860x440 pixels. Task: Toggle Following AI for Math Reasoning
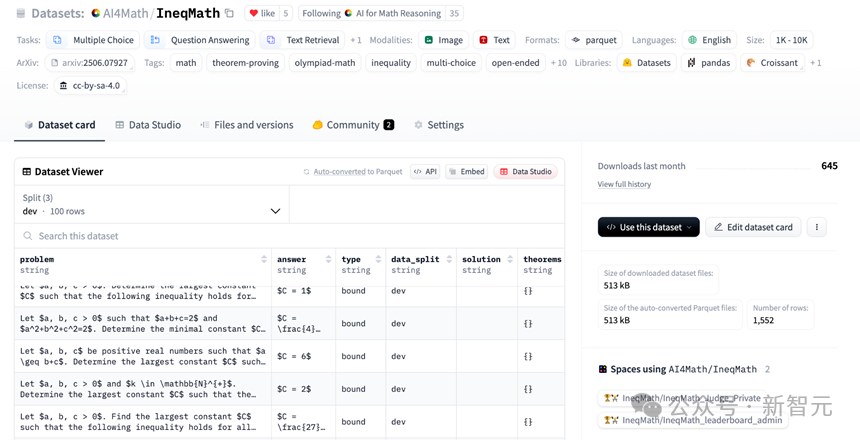pos(371,13)
